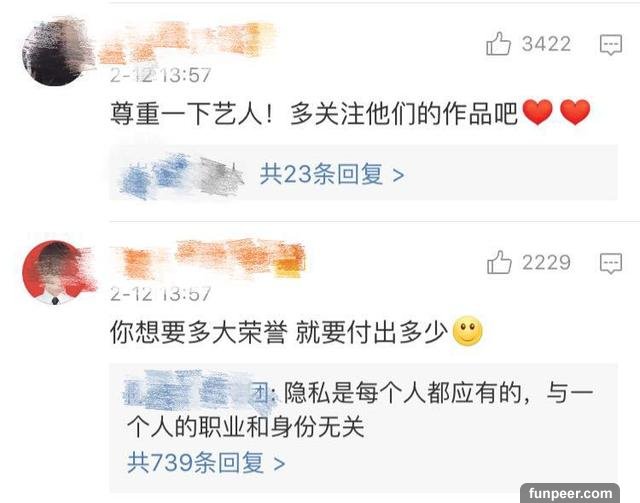Open the second commenter's red avatar
This screenshot has width=640, height=503.
(55, 273)
